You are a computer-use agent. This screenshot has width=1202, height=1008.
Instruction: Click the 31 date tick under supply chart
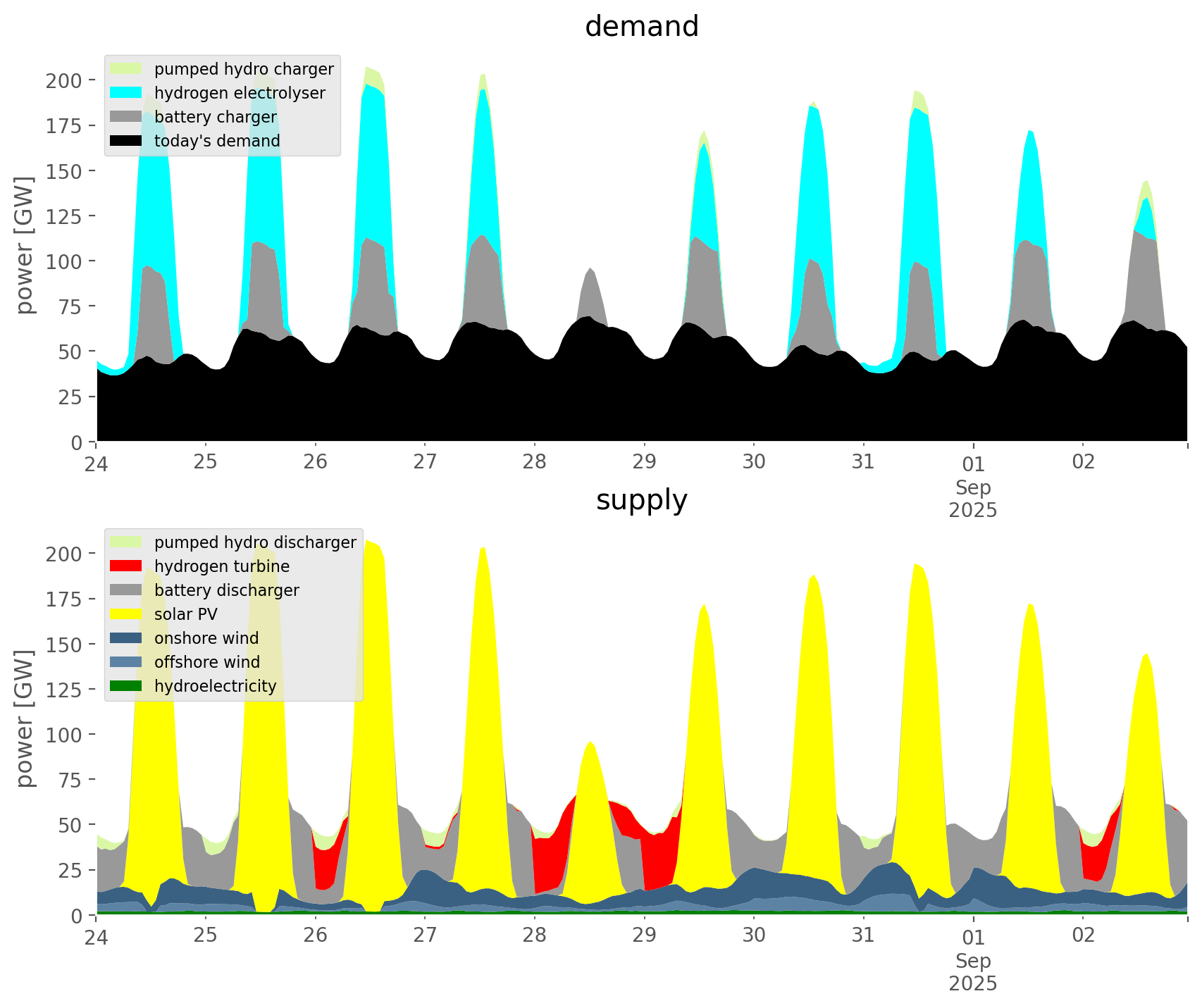coord(863,935)
